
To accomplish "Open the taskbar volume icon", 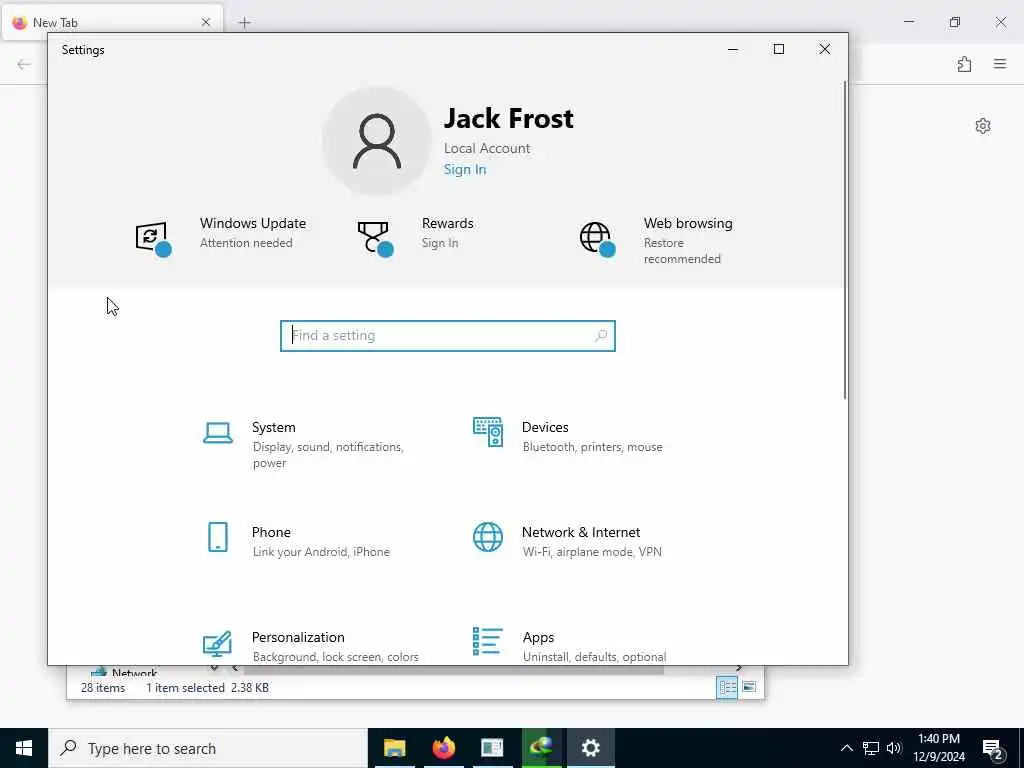I will [895, 748].
